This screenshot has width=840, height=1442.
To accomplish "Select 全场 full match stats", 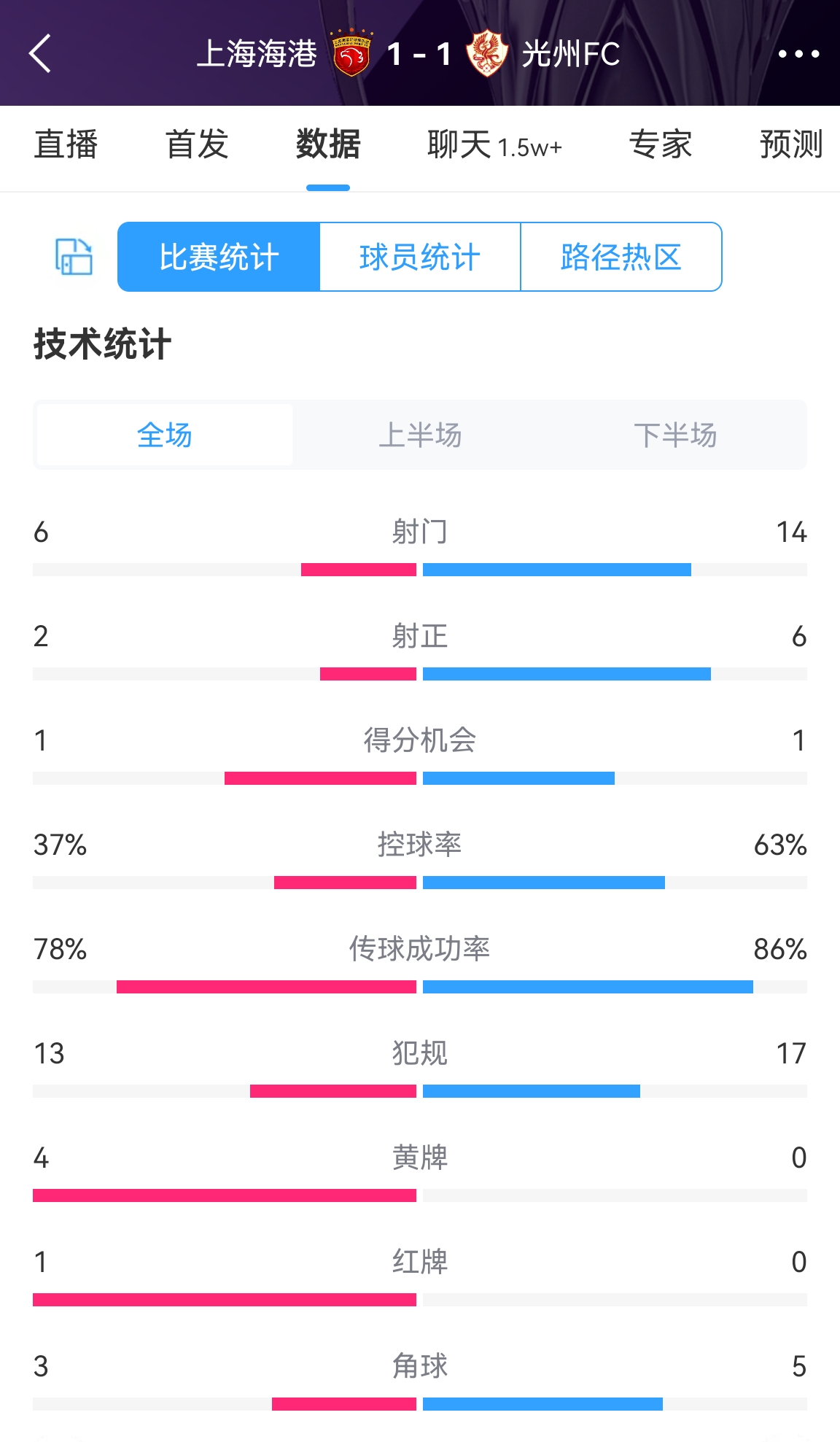I will point(165,435).
